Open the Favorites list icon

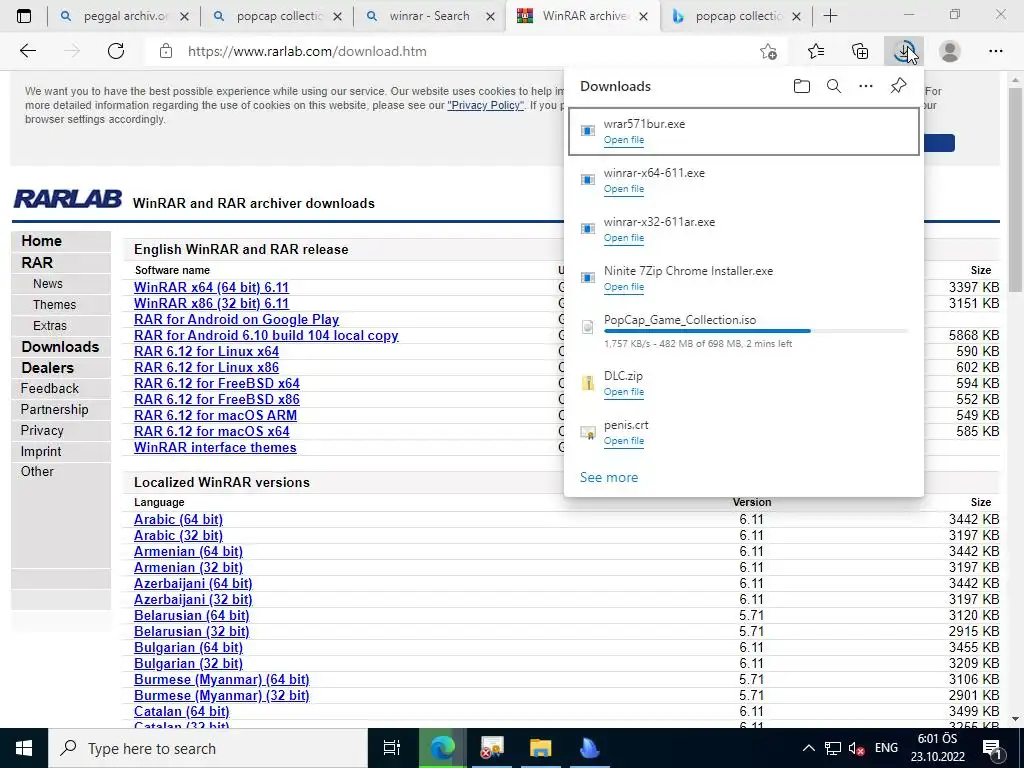(x=815, y=51)
